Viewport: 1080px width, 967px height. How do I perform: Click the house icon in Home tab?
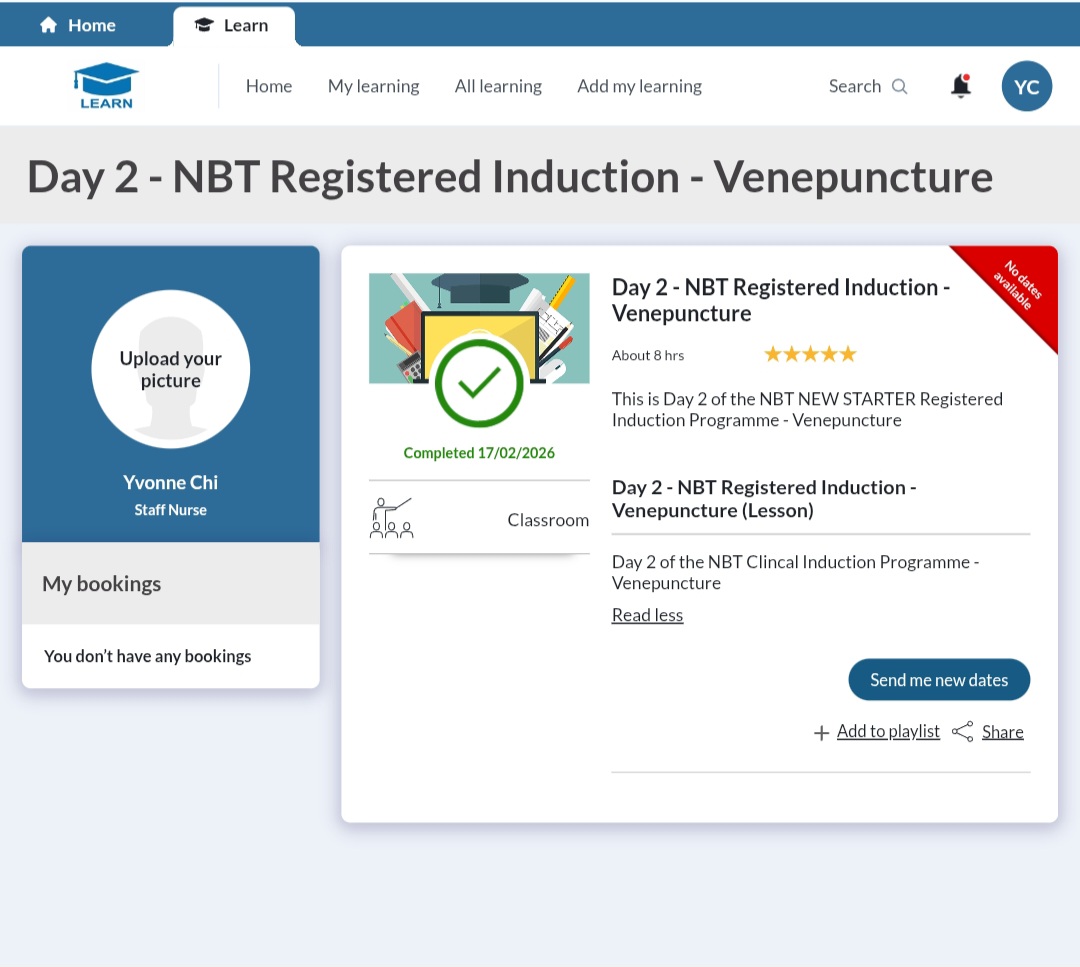pos(48,25)
